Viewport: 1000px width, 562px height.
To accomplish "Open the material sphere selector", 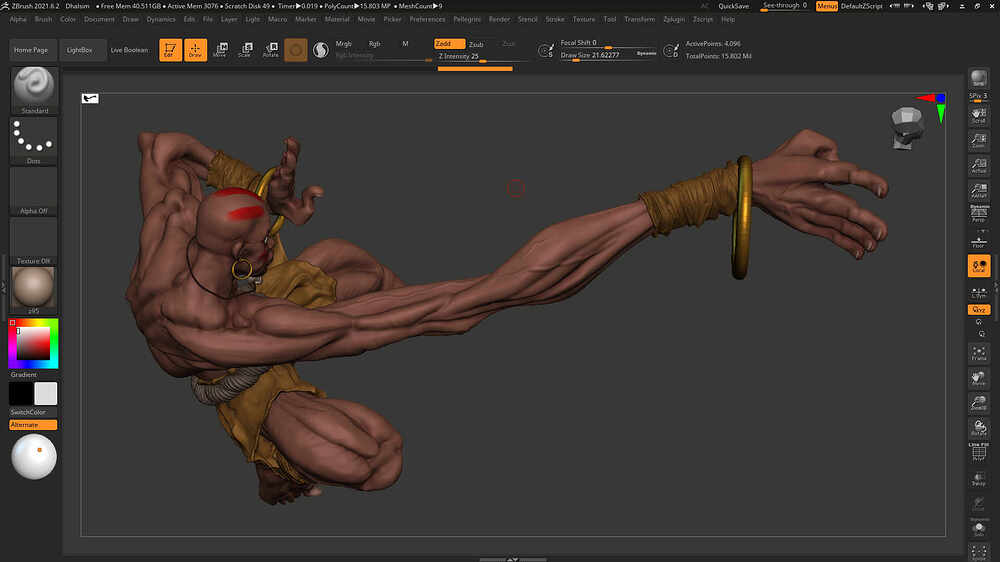I will coord(34,291).
